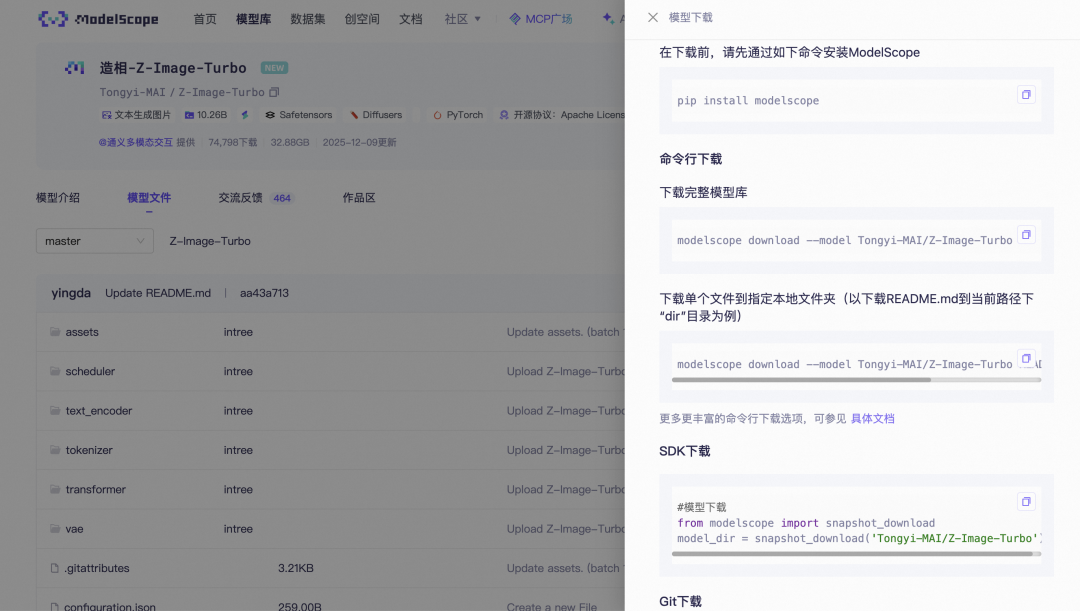1080x611 pixels.
Task: Switch to the 模型介绍 tab
Action: coord(58,198)
